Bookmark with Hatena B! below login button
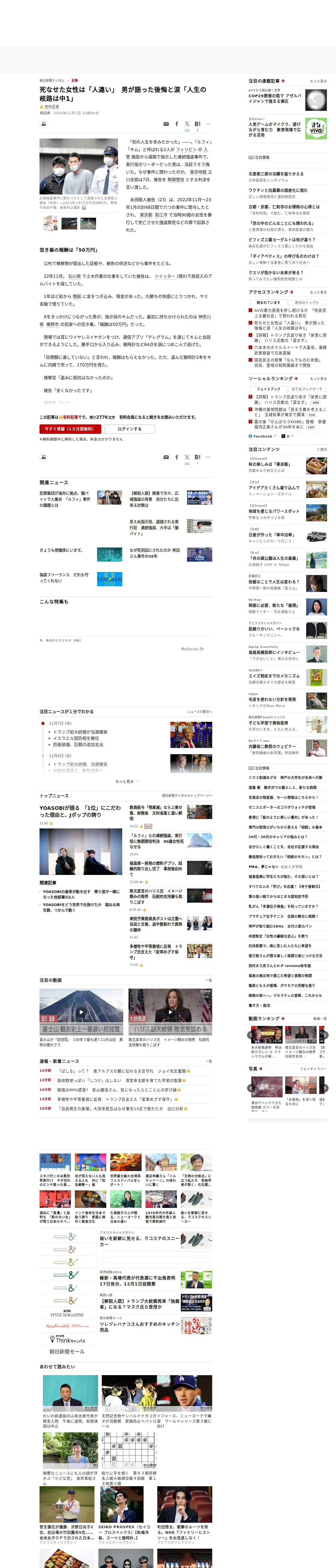 198,457
